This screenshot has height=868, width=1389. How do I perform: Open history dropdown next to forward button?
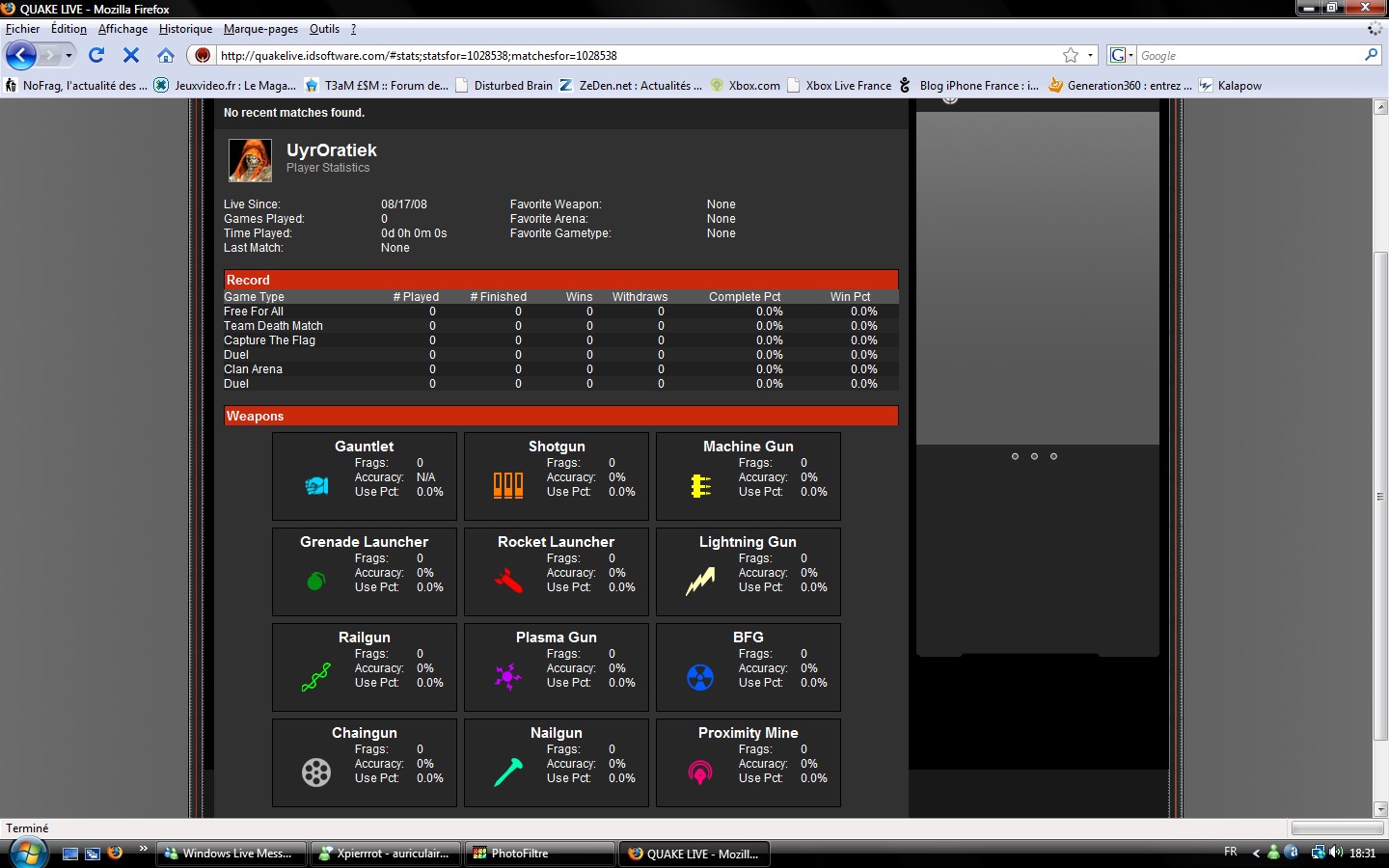(69, 55)
